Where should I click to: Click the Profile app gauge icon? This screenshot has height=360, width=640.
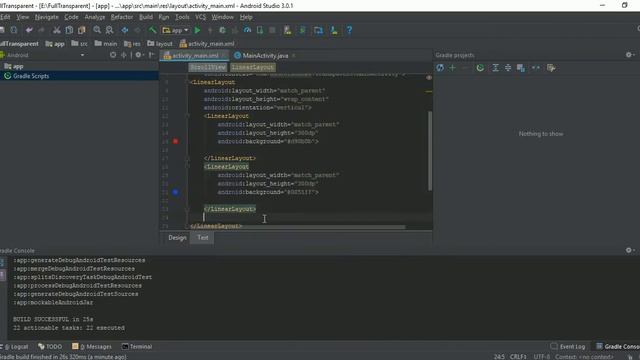click(x=247, y=30)
